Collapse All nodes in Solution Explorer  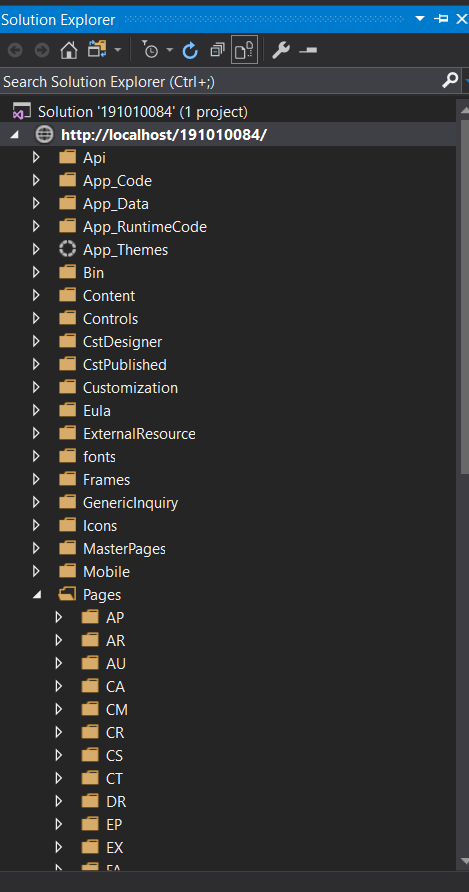click(217, 51)
